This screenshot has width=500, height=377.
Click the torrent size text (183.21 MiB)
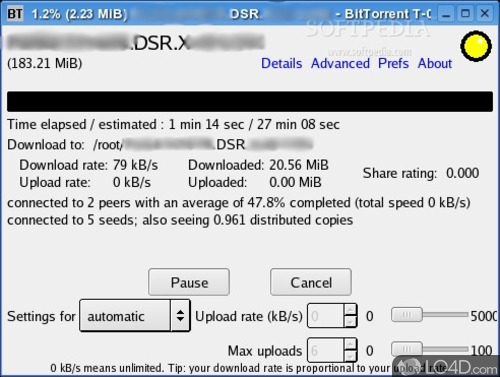[x=45, y=63]
